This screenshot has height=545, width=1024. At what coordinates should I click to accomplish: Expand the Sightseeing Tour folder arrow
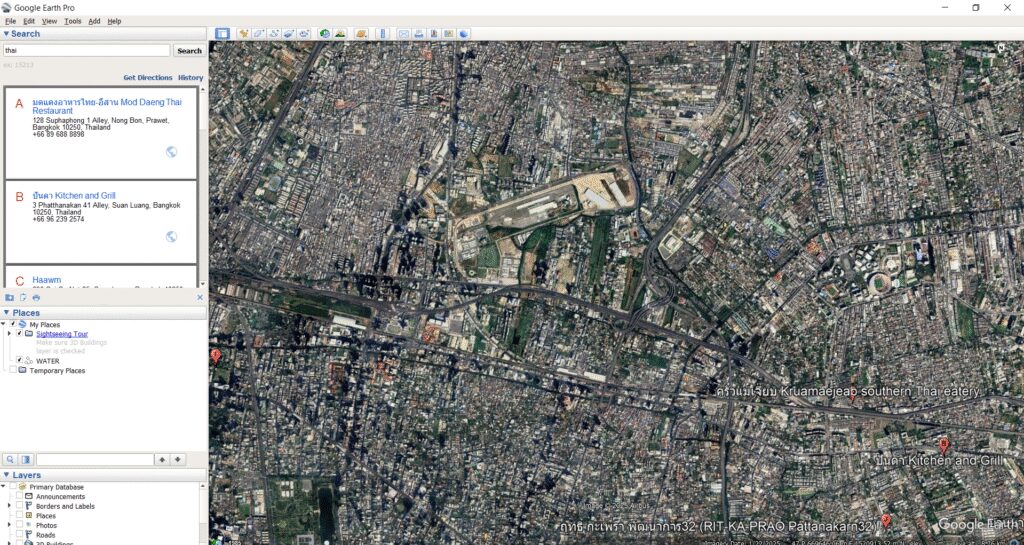[10, 334]
